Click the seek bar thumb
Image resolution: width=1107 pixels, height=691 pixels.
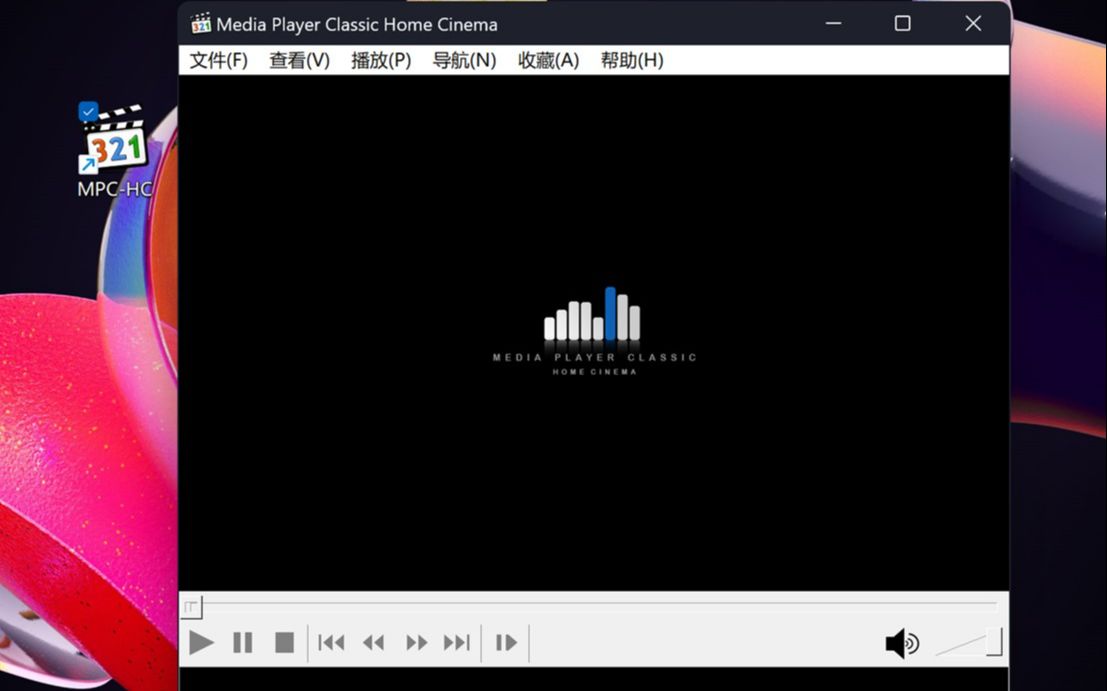(191, 607)
